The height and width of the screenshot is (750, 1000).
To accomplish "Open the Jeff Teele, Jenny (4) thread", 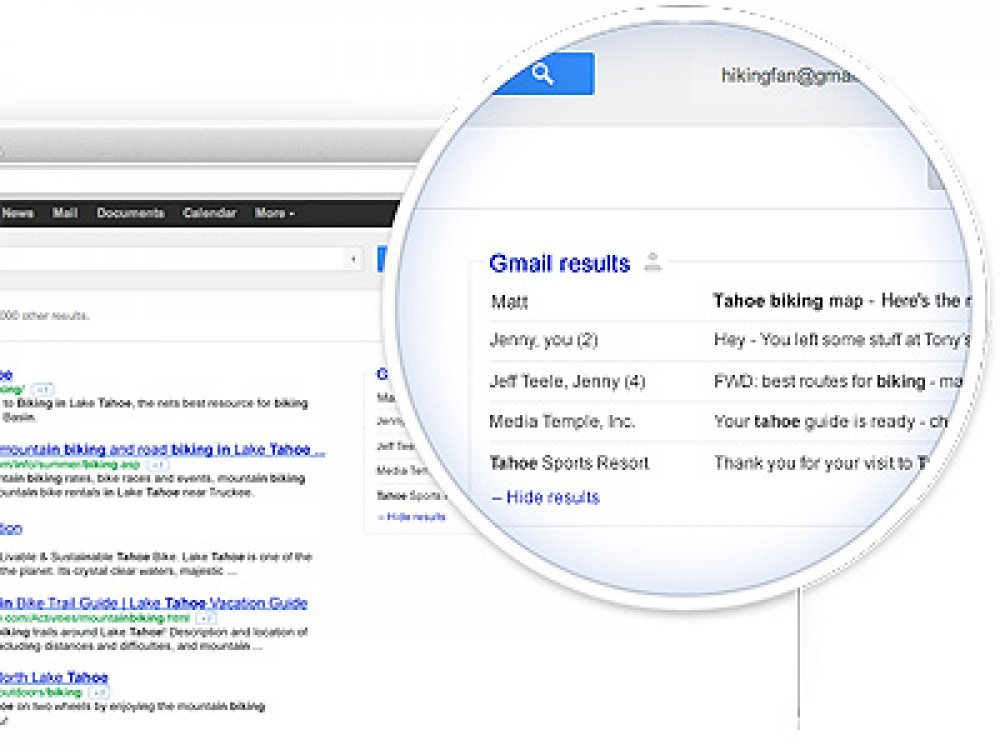I will tap(567, 381).
